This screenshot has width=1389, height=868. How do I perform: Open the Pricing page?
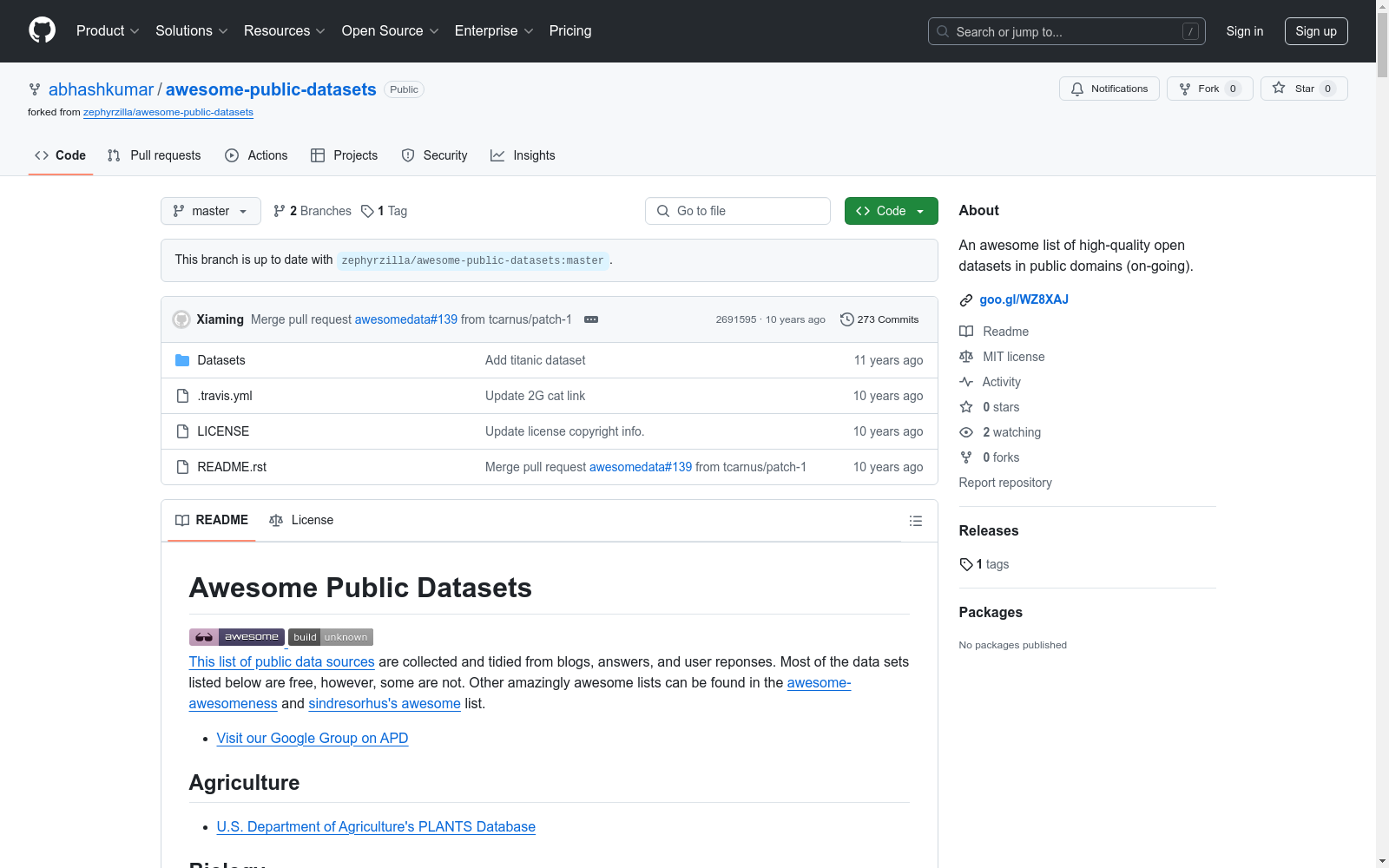570,31
